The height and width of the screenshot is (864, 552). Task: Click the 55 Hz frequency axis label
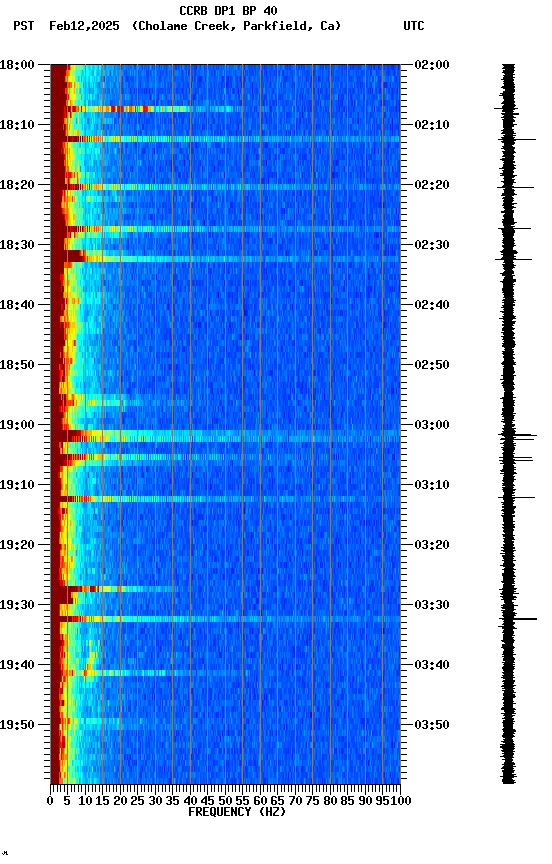pos(243,801)
